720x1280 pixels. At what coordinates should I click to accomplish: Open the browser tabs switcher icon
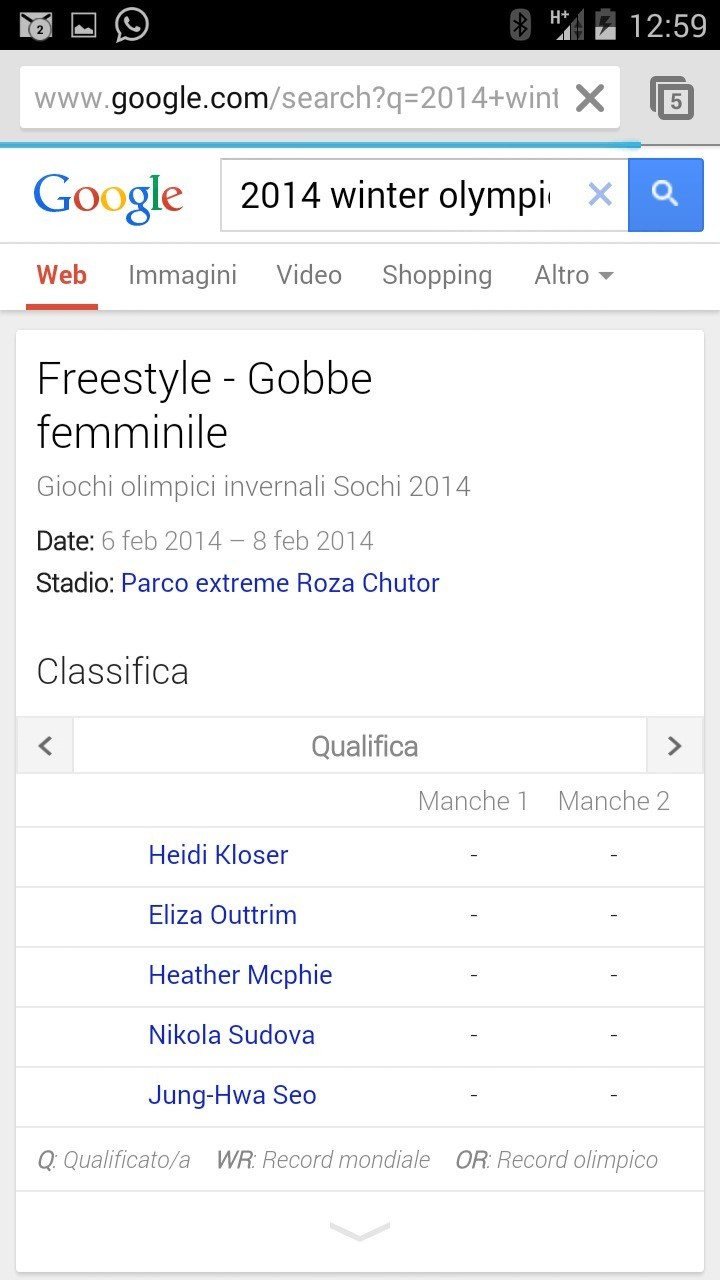point(672,98)
